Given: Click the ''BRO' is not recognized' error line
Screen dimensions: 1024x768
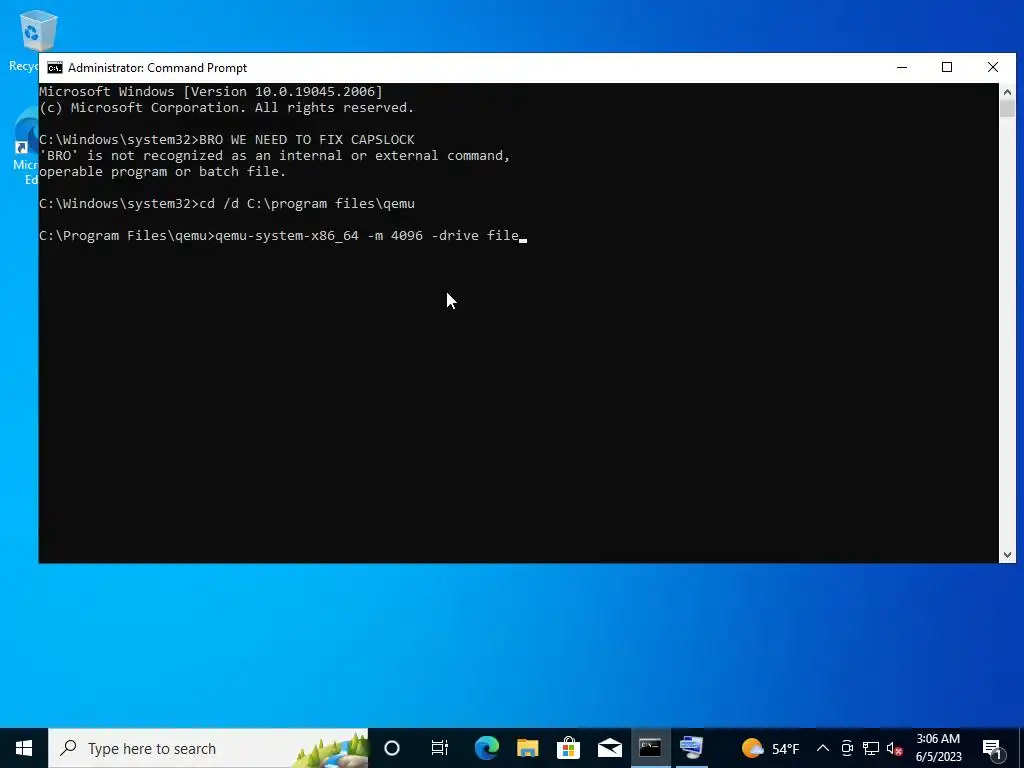Looking at the screenshot, I should point(274,155).
